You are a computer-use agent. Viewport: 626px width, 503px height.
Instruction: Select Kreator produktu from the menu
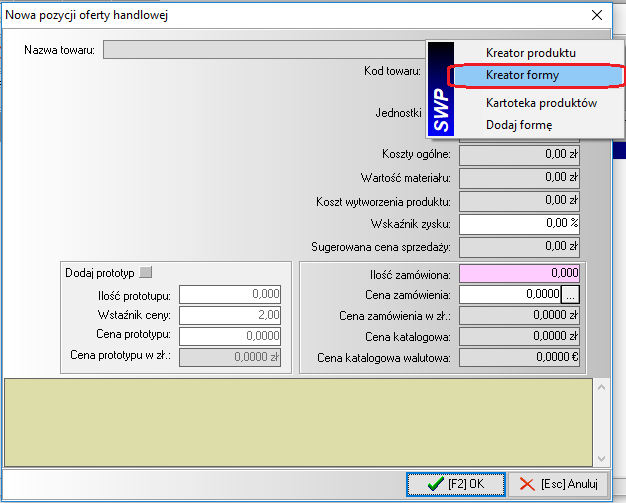[530, 52]
